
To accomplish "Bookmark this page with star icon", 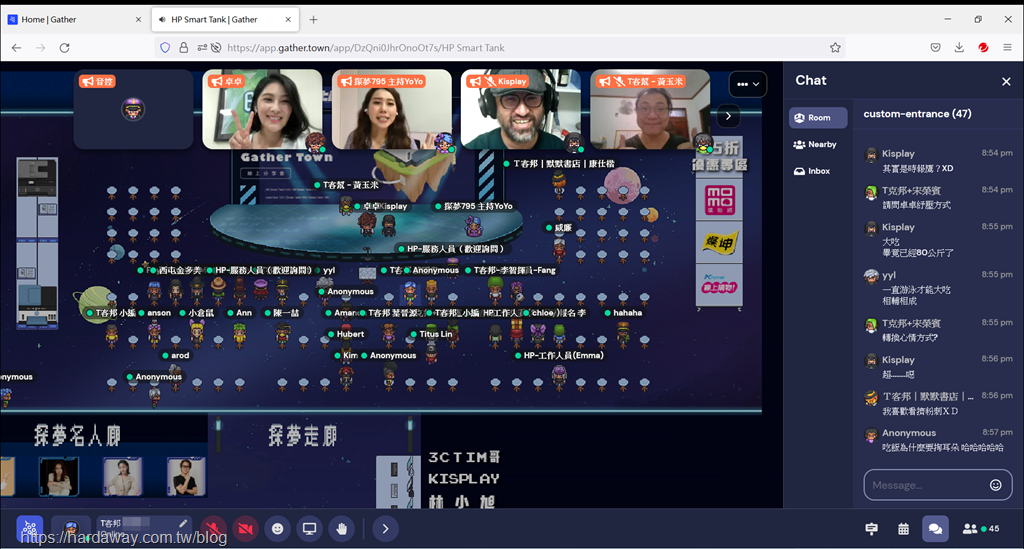I will [x=835, y=48].
